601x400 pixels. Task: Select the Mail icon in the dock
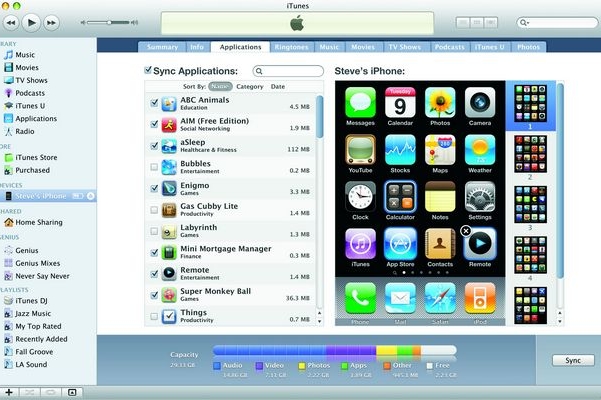point(400,298)
